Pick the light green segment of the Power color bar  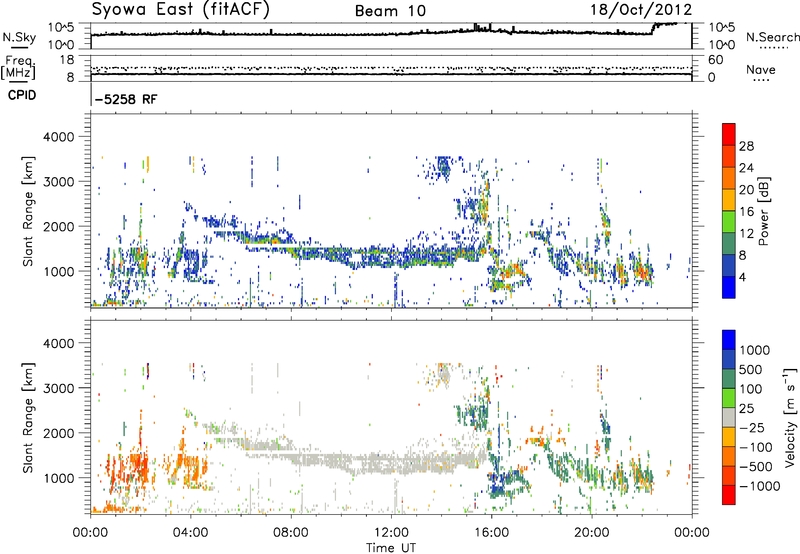click(x=729, y=221)
